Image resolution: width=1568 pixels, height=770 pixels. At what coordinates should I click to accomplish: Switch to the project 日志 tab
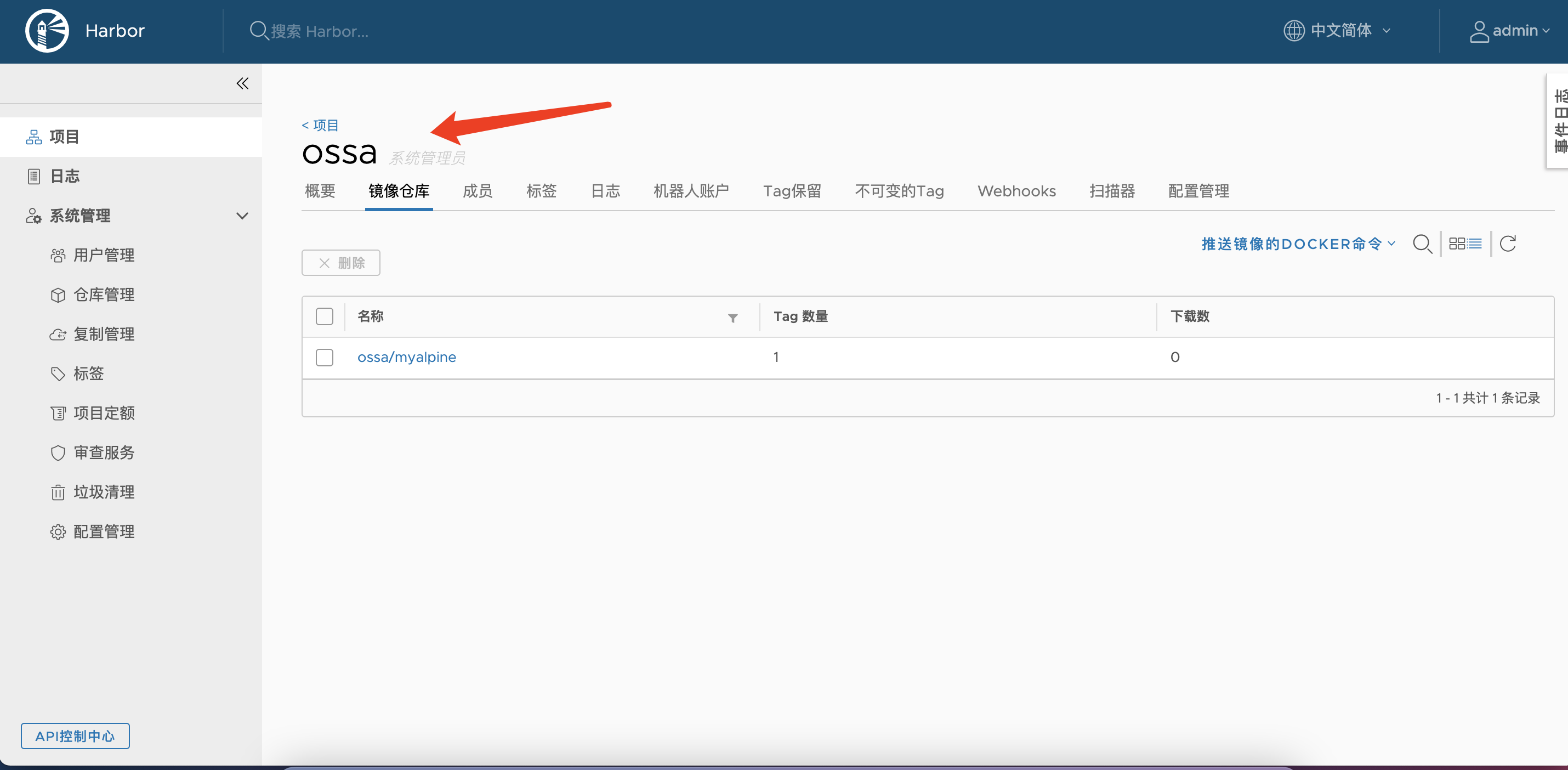tap(606, 191)
